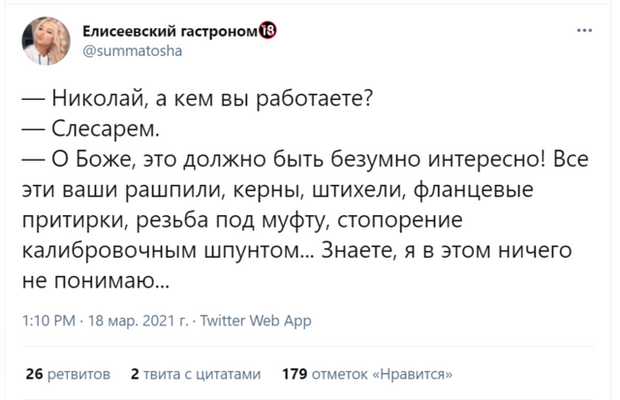Click the phrase 'калибровочным шпунтом'
The image size is (620, 400).
[165, 250]
